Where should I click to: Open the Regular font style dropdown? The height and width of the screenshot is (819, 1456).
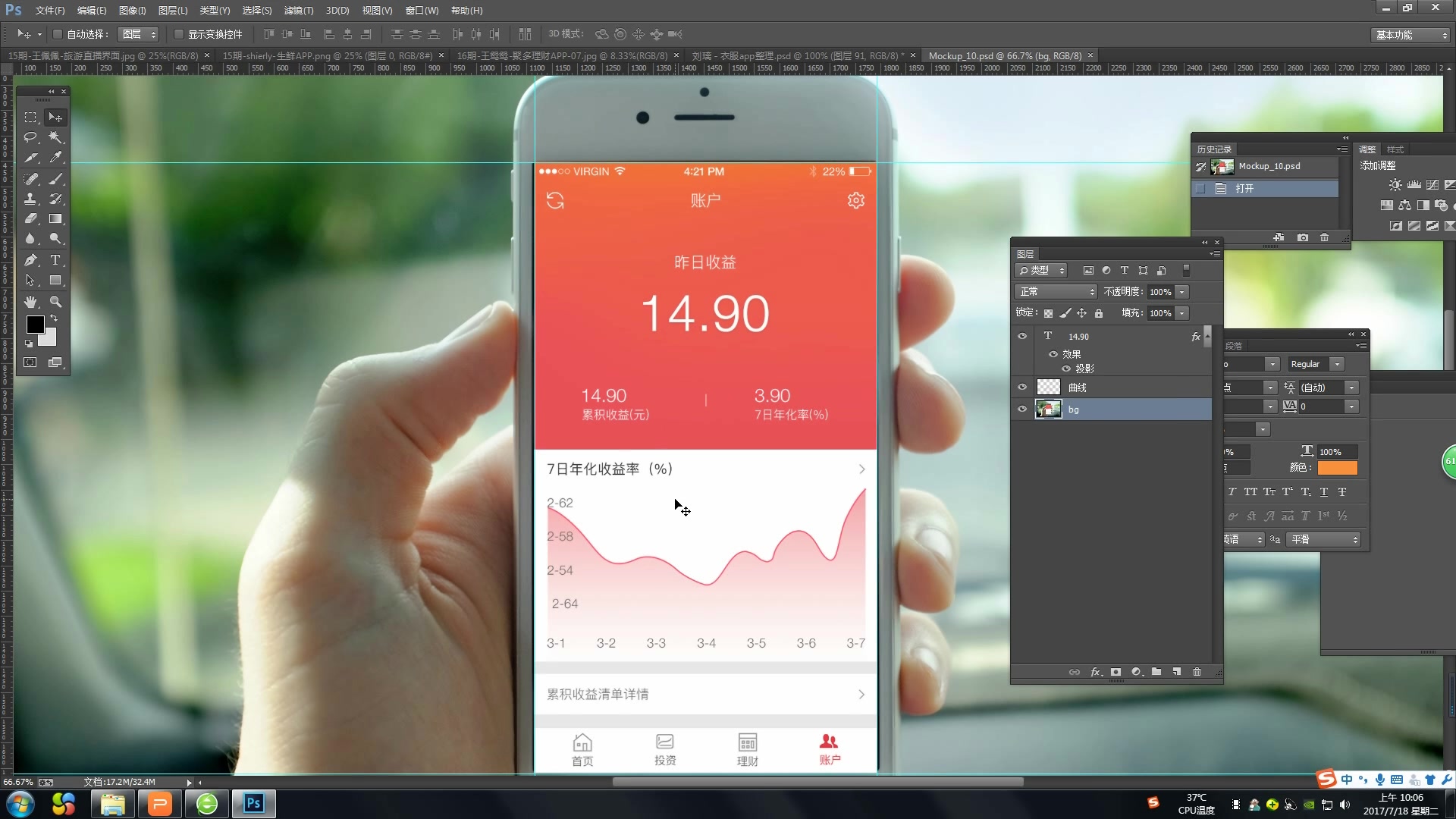pyautogui.click(x=1337, y=365)
